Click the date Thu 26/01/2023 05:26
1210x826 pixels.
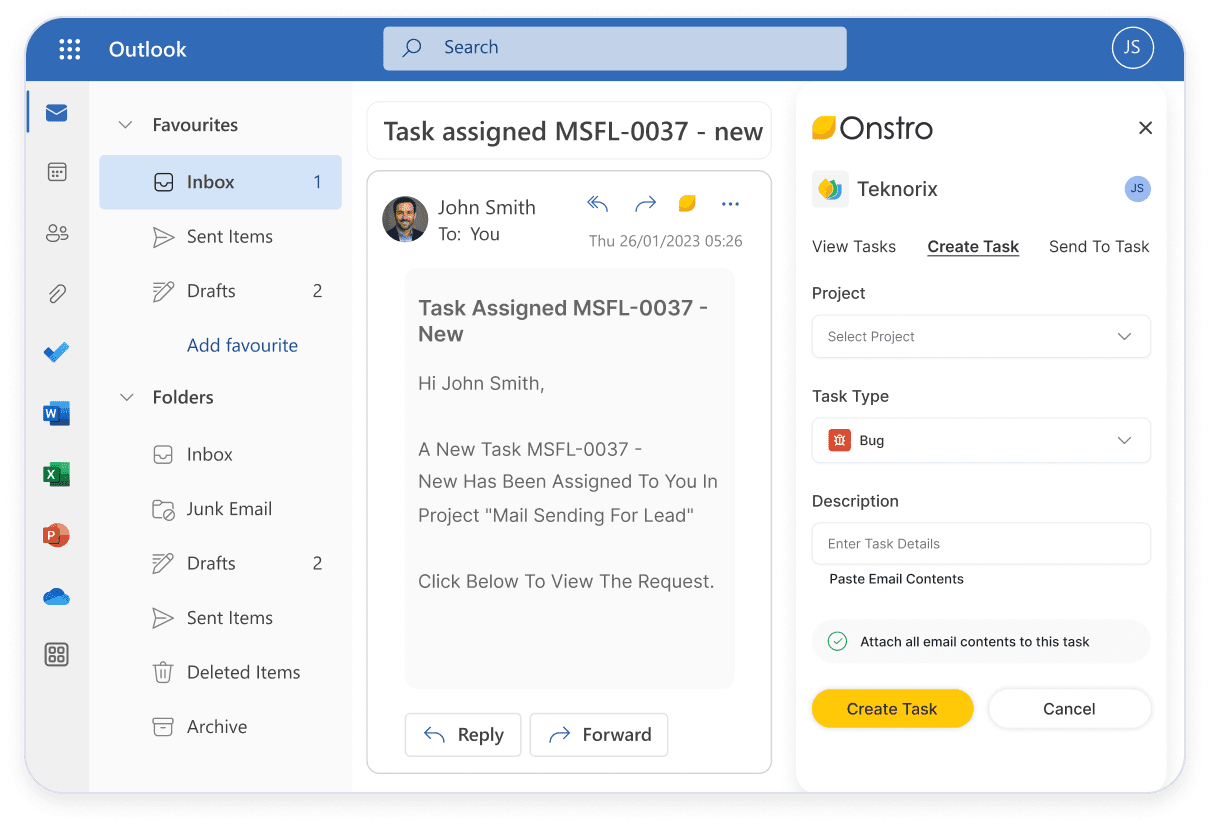tap(665, 241)
